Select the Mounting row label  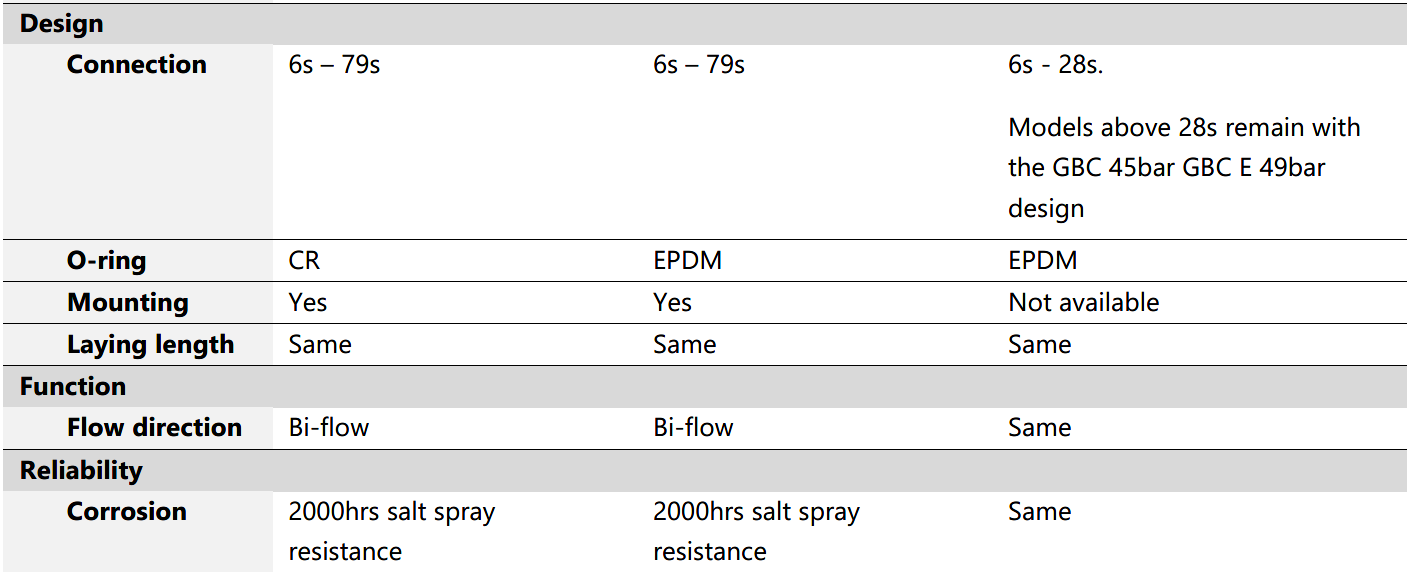pos(127,302)
